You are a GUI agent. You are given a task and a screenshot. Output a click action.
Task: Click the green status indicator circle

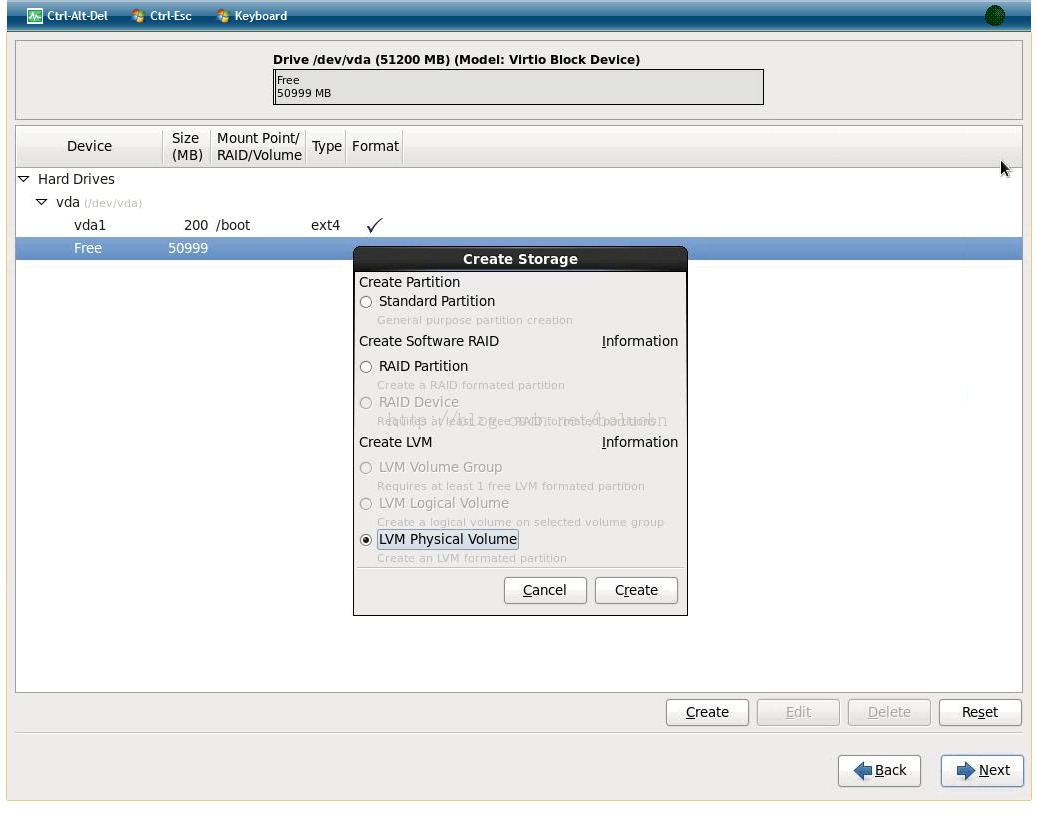click(994, 15)
